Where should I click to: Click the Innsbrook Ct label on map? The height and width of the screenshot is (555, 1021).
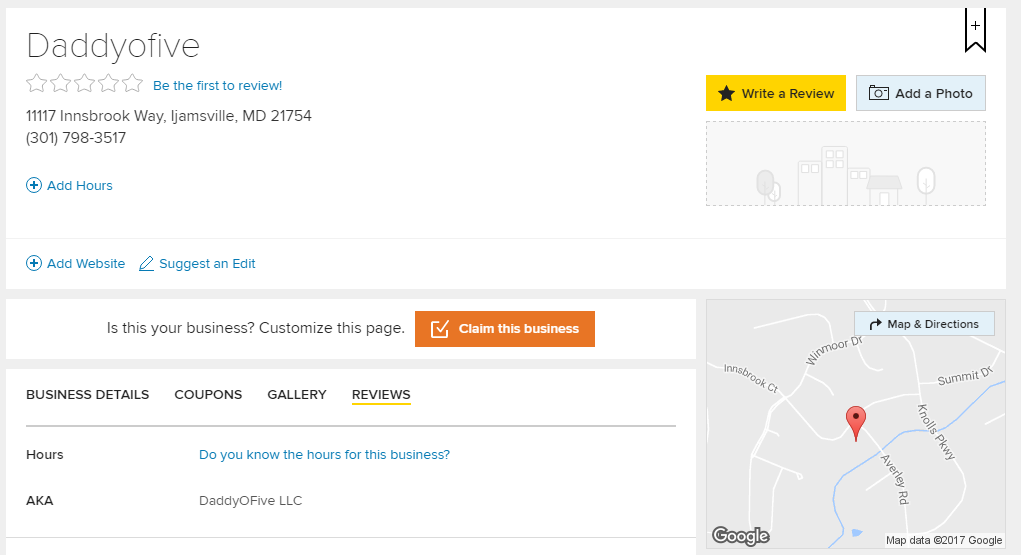(x=751, y=378)
